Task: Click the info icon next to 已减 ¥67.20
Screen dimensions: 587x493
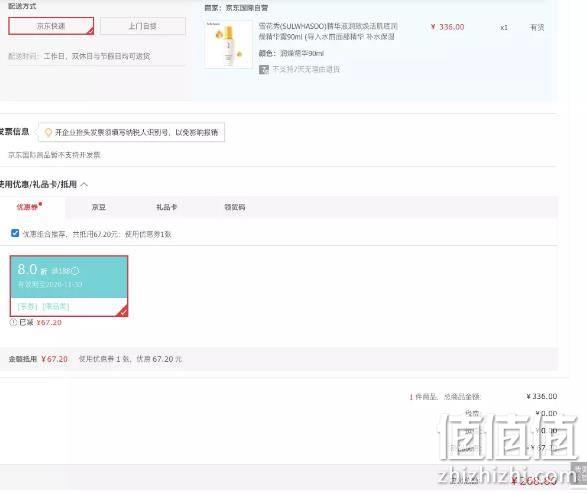Action: coord(13,322)
